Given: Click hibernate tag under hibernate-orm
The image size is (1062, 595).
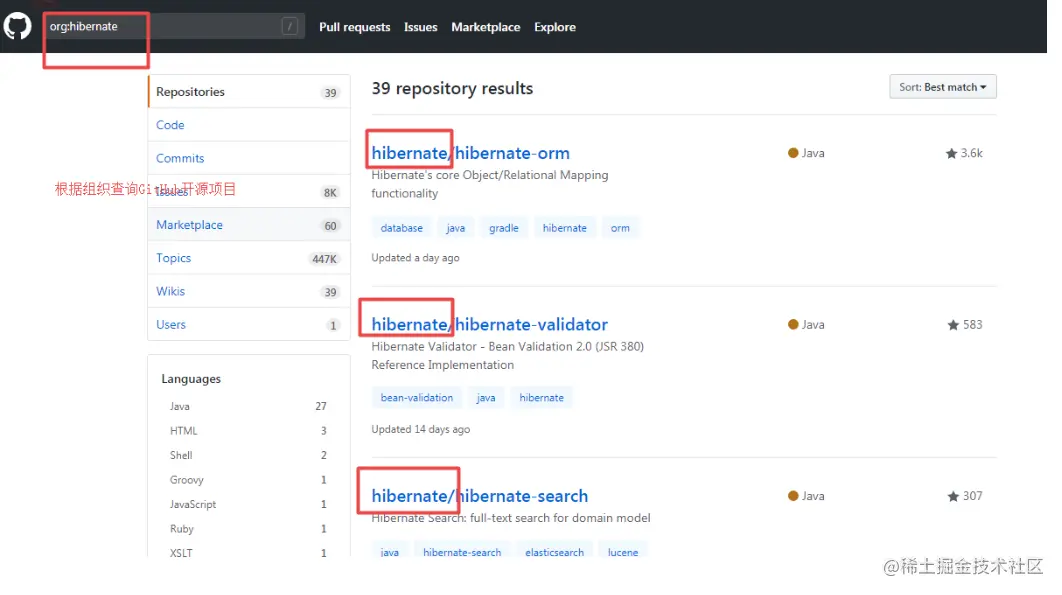Looking at the screenshot, I should click(x=564, y=228).
